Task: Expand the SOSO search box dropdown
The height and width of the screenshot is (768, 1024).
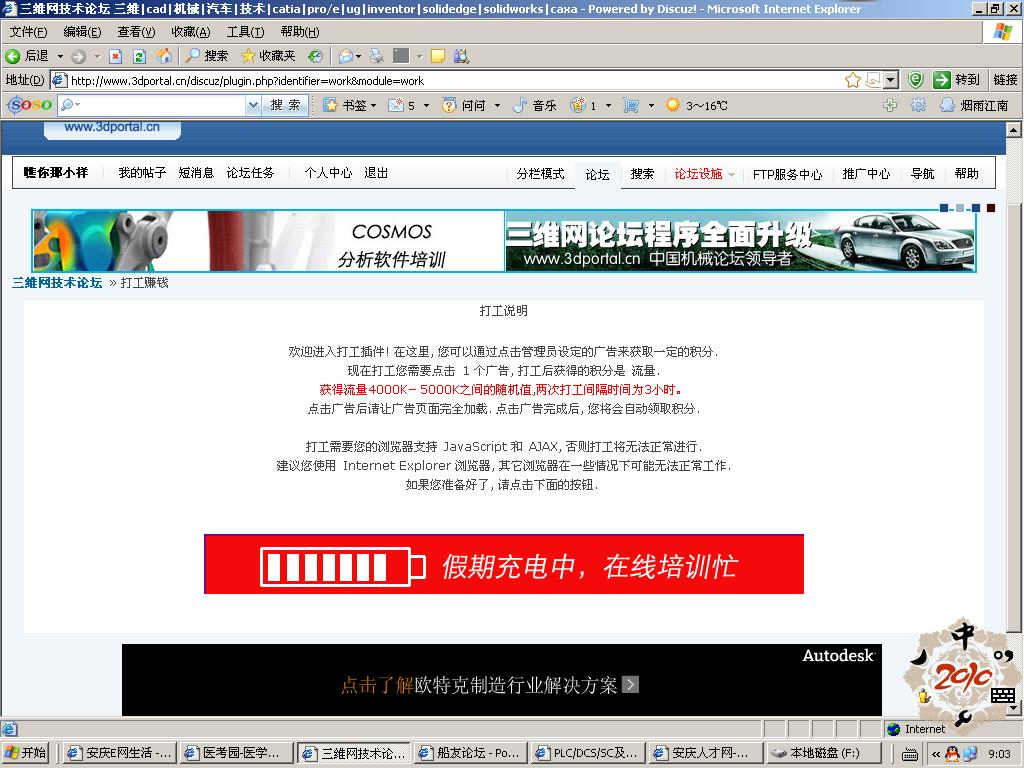Action: coord(253,105)
